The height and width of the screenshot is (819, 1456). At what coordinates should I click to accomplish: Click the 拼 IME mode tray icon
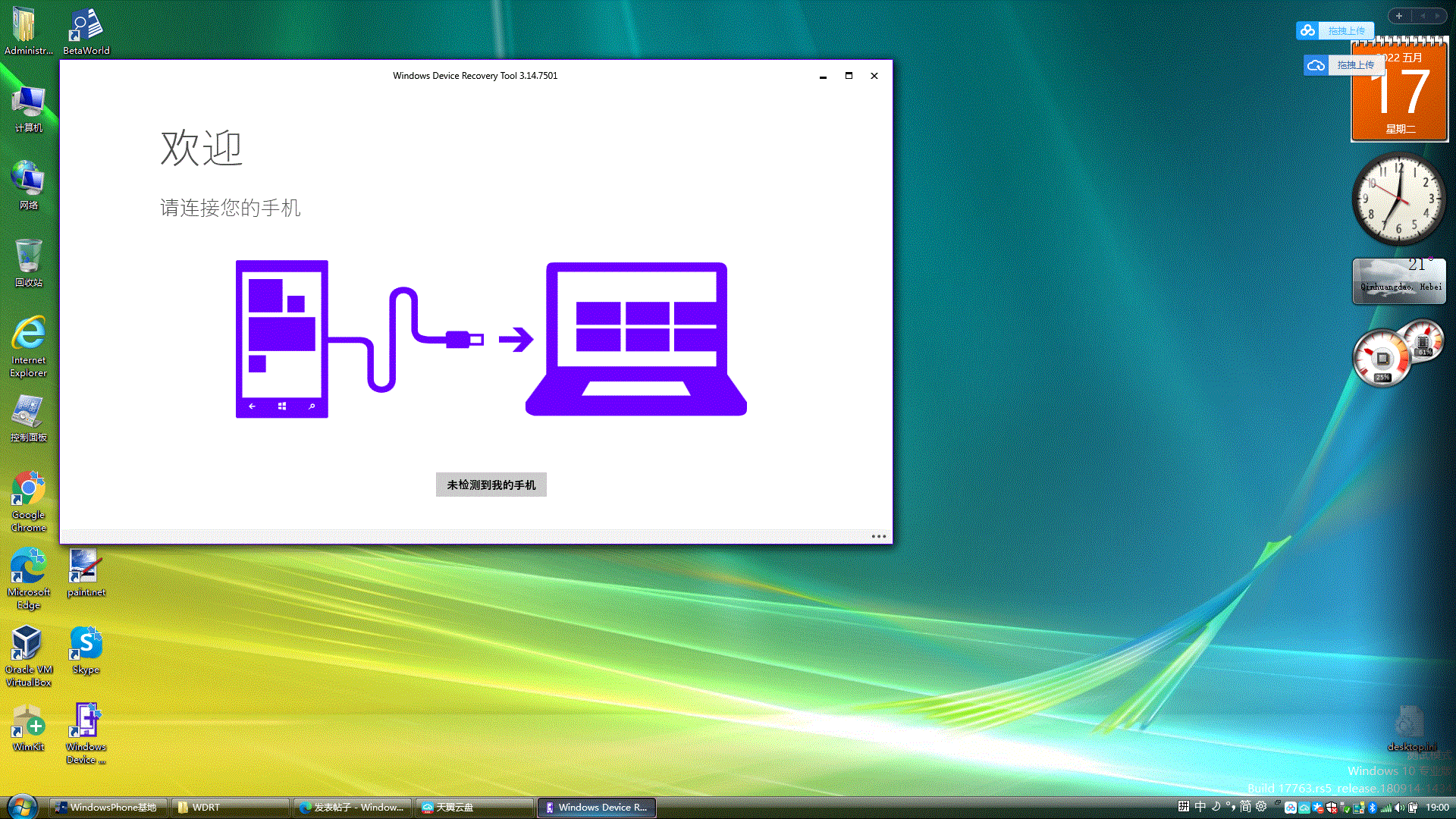[1184, 807]
